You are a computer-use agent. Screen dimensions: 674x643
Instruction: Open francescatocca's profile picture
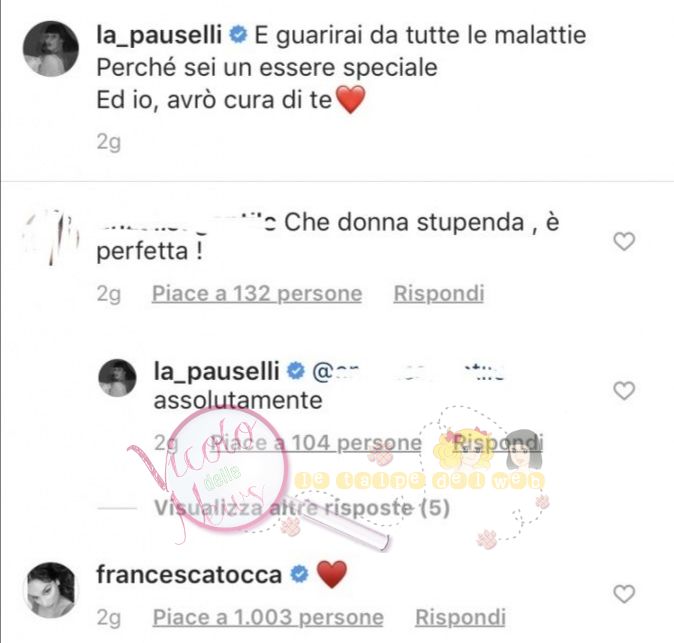coord(51,590)
